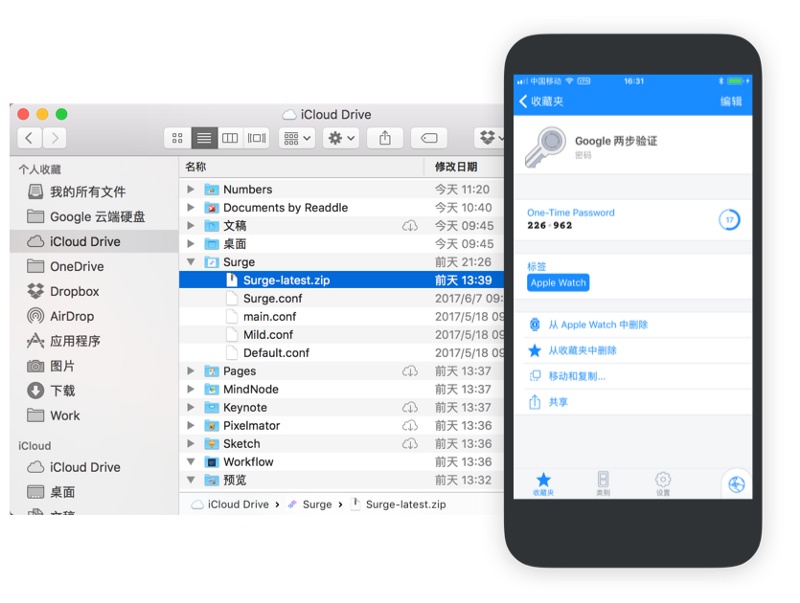
Task: Tap 共享 on the phone
Action: point(633,402)
